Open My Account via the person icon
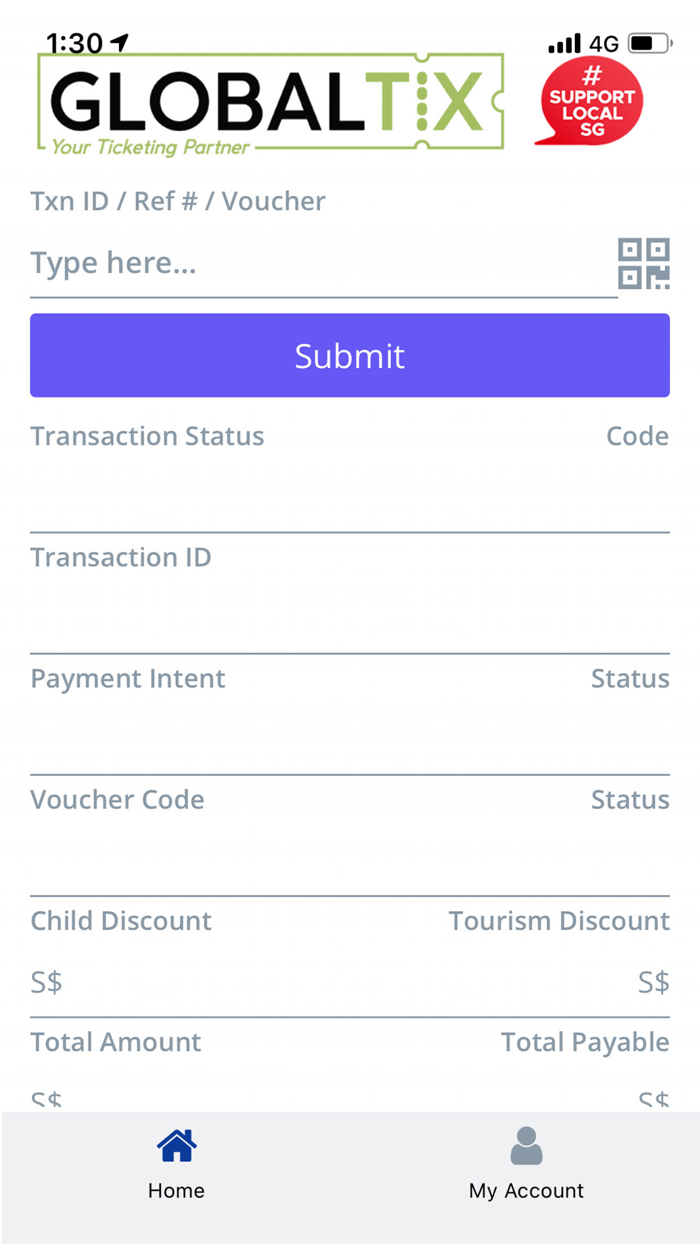This screenshot has width=700, height=1244. 526,1145
